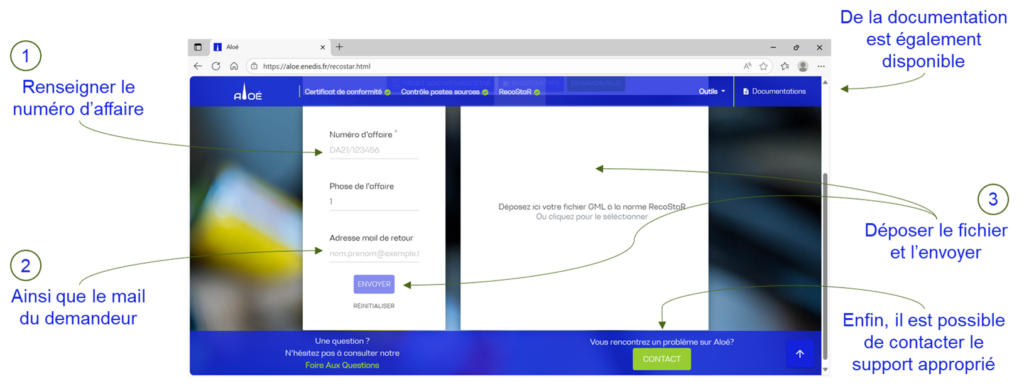This screenshot has height=386, width=1024.
Task: Open the browser home page icon
Action: pos(233,66)
